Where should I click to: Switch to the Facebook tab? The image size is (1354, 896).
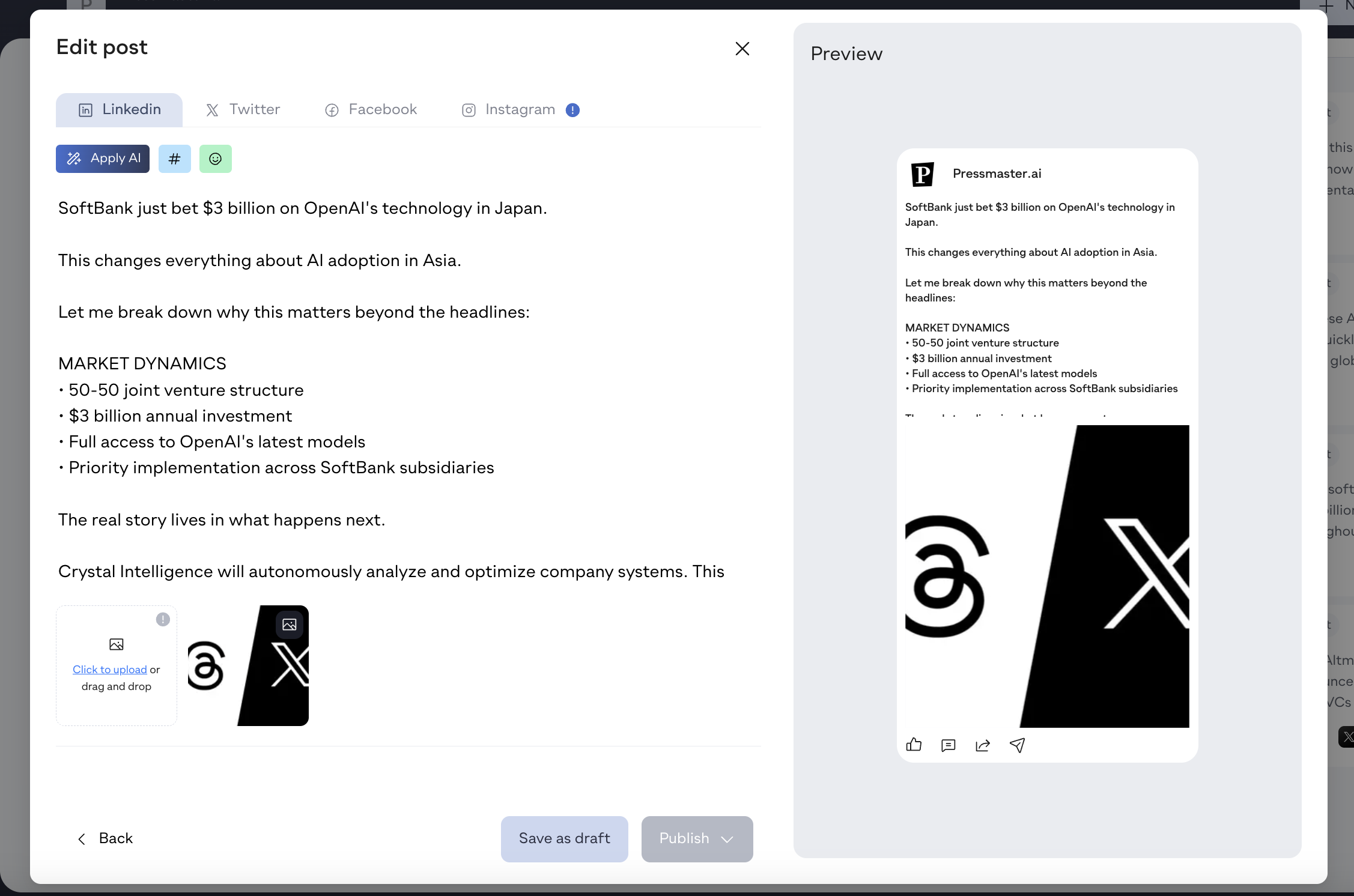click(x=371, y=110)
